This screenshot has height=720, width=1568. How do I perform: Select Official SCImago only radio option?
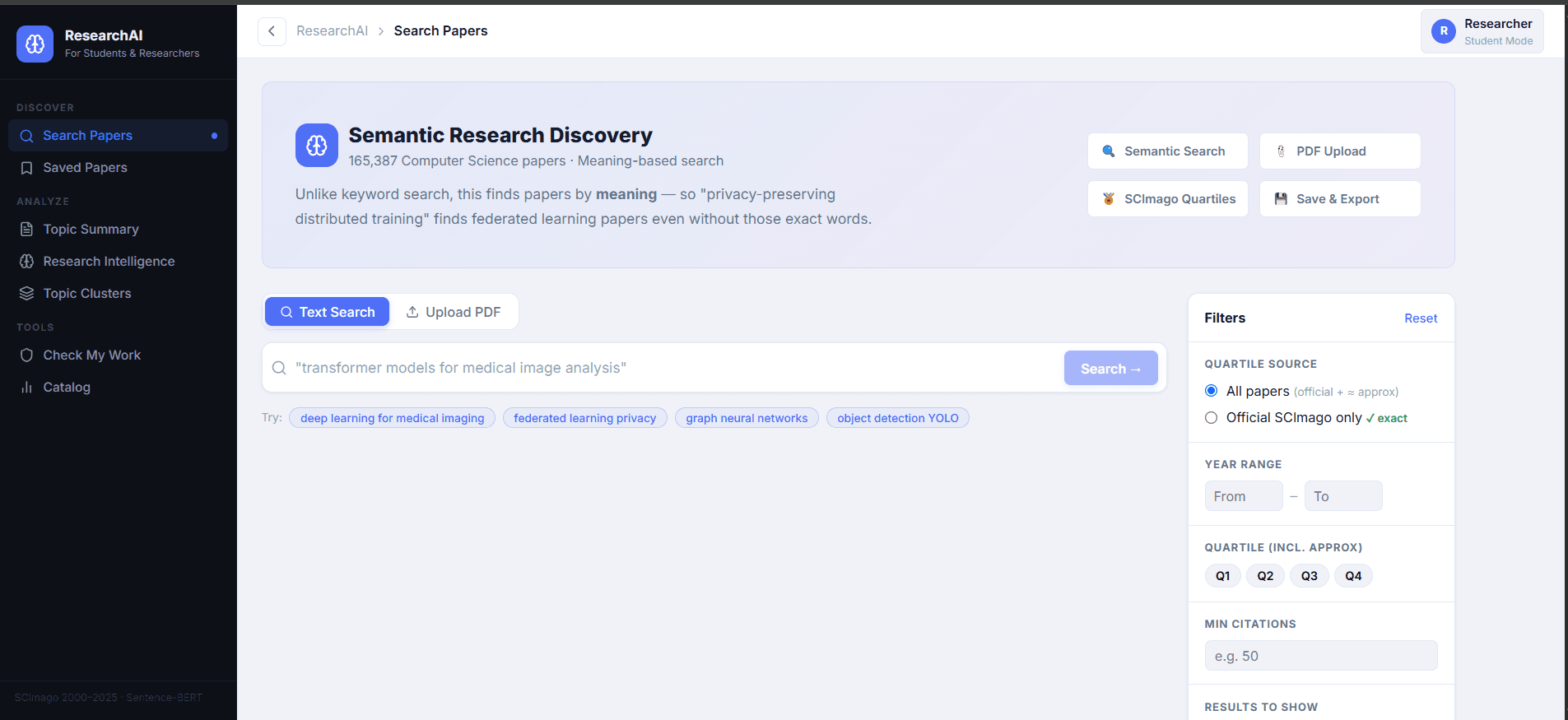click(1211, 418)
